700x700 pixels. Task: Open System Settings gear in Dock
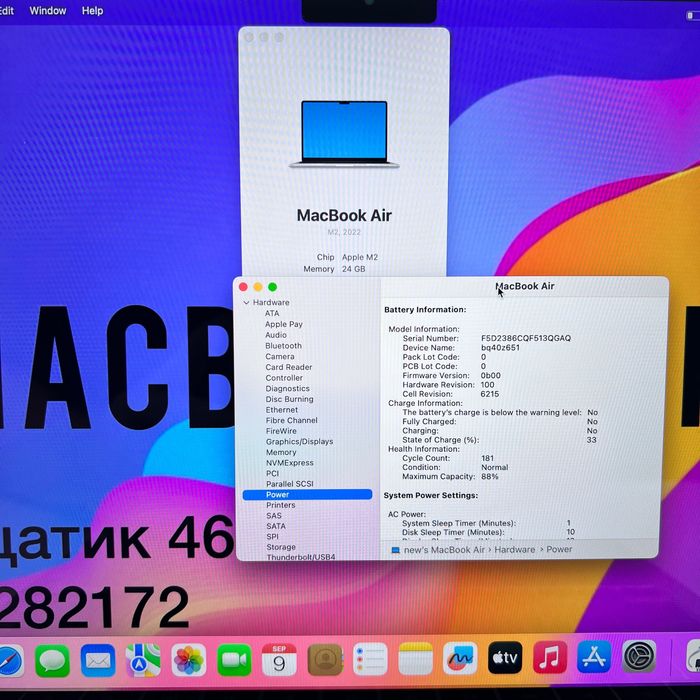tap(639, 656)
